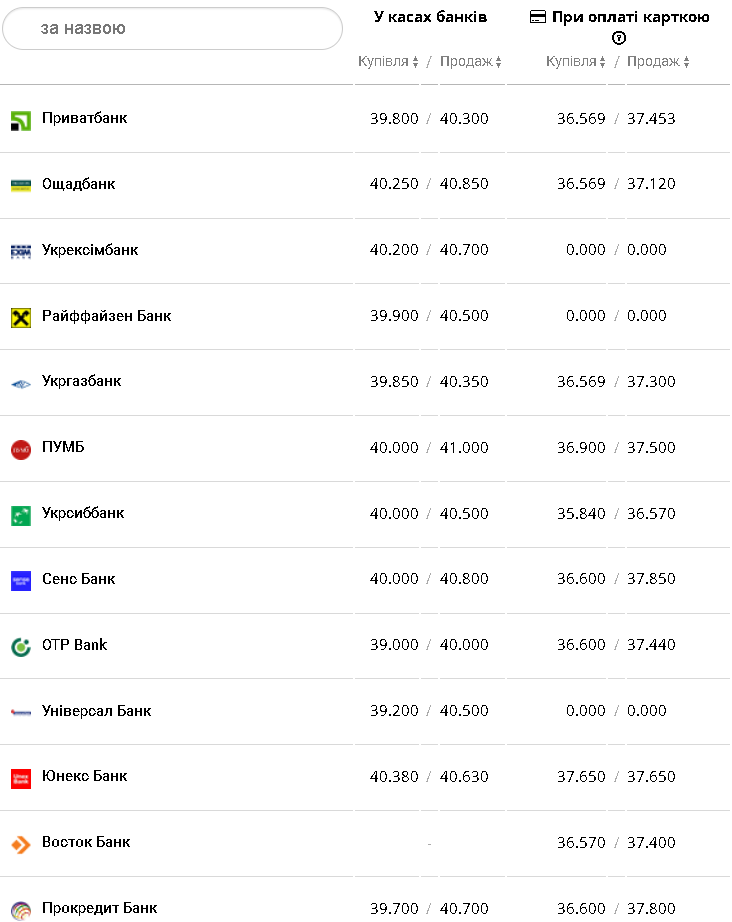Open the Укрексімбанк bank link
The height and width of the screenshot is (922, 732).
pyautogui.click(x=90, y=250)
